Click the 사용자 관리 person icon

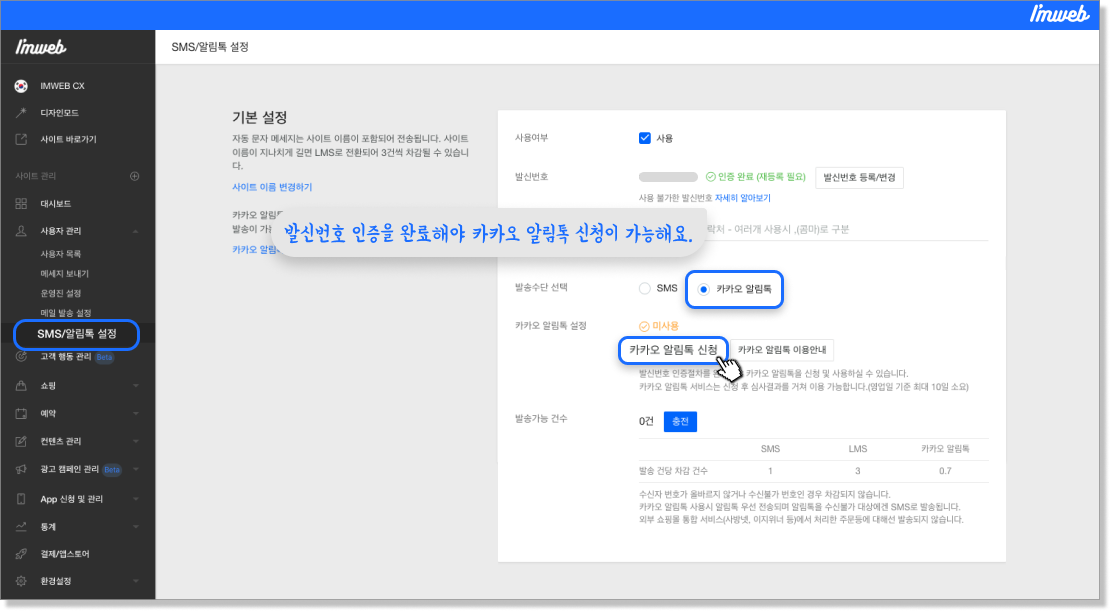click(21, 231)
